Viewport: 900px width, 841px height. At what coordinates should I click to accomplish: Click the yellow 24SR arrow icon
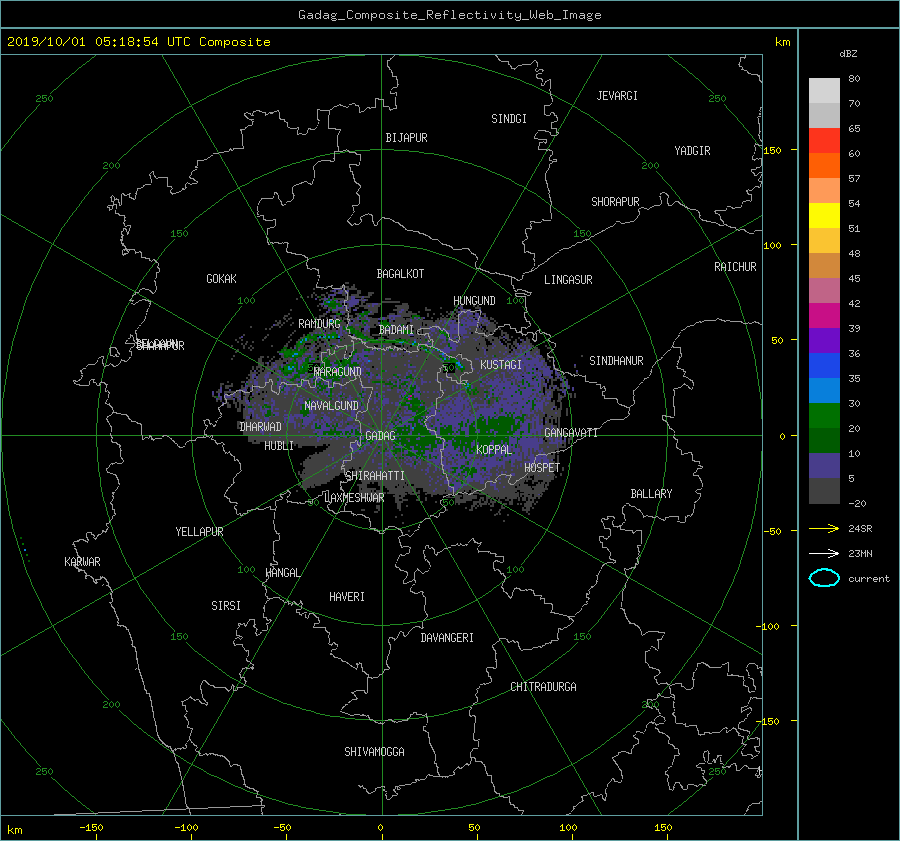[824, 528]
